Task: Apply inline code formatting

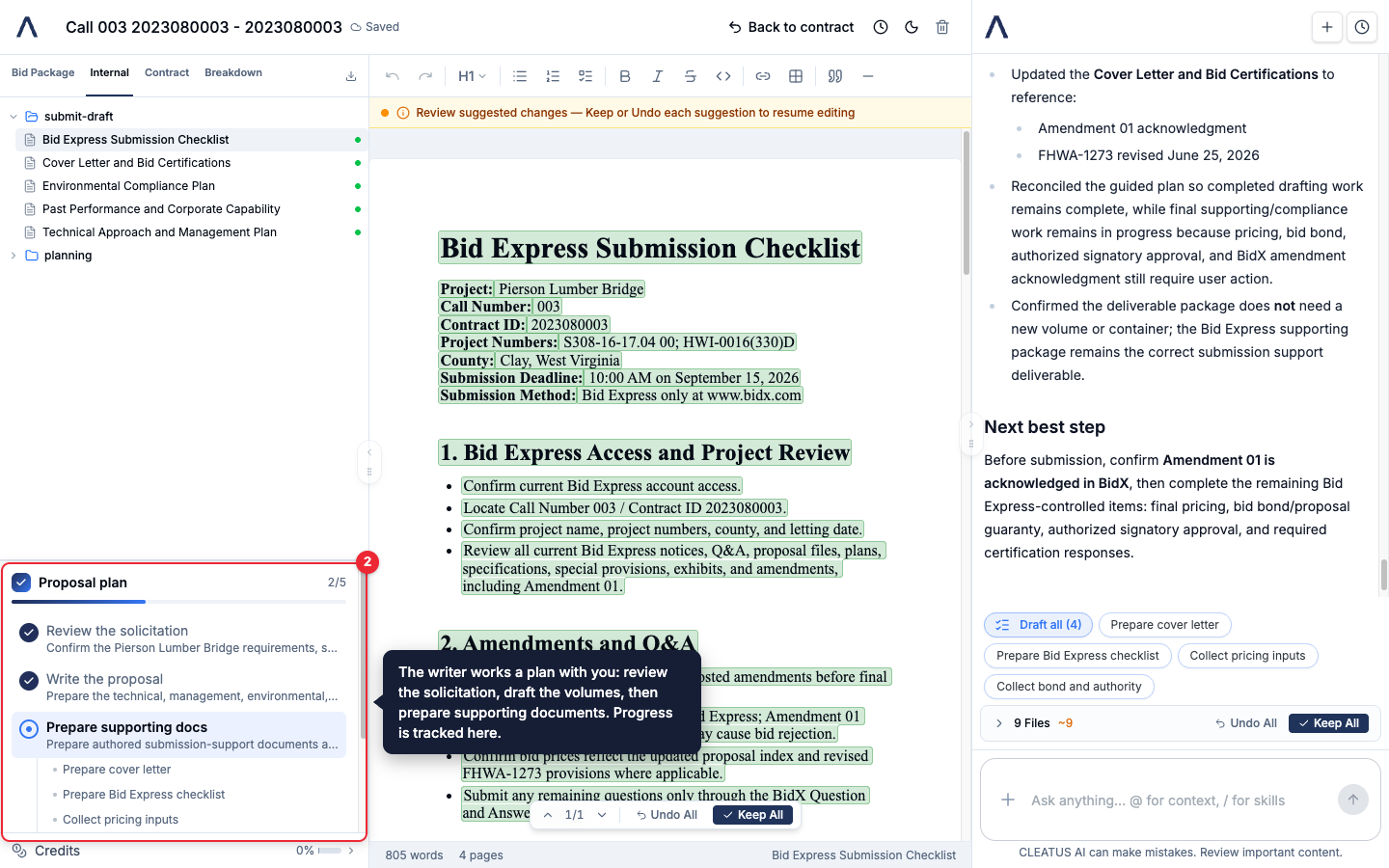Action: pyautogui.click(x=723, y=76)
